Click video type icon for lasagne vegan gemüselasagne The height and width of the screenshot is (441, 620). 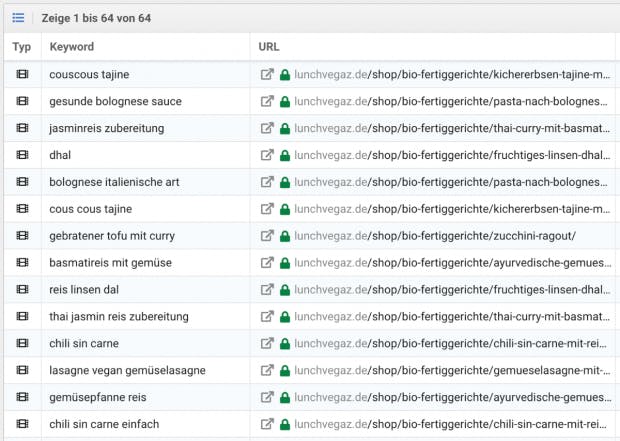[22, 370]
